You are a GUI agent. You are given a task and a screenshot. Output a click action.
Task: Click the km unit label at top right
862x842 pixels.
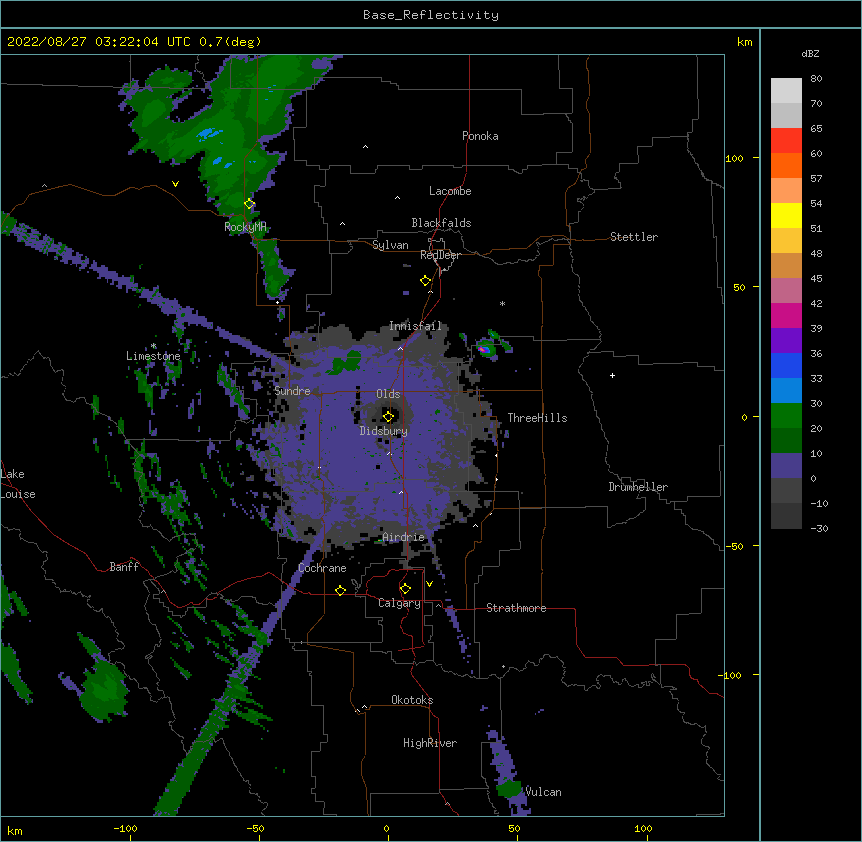[x=745, y=42]
